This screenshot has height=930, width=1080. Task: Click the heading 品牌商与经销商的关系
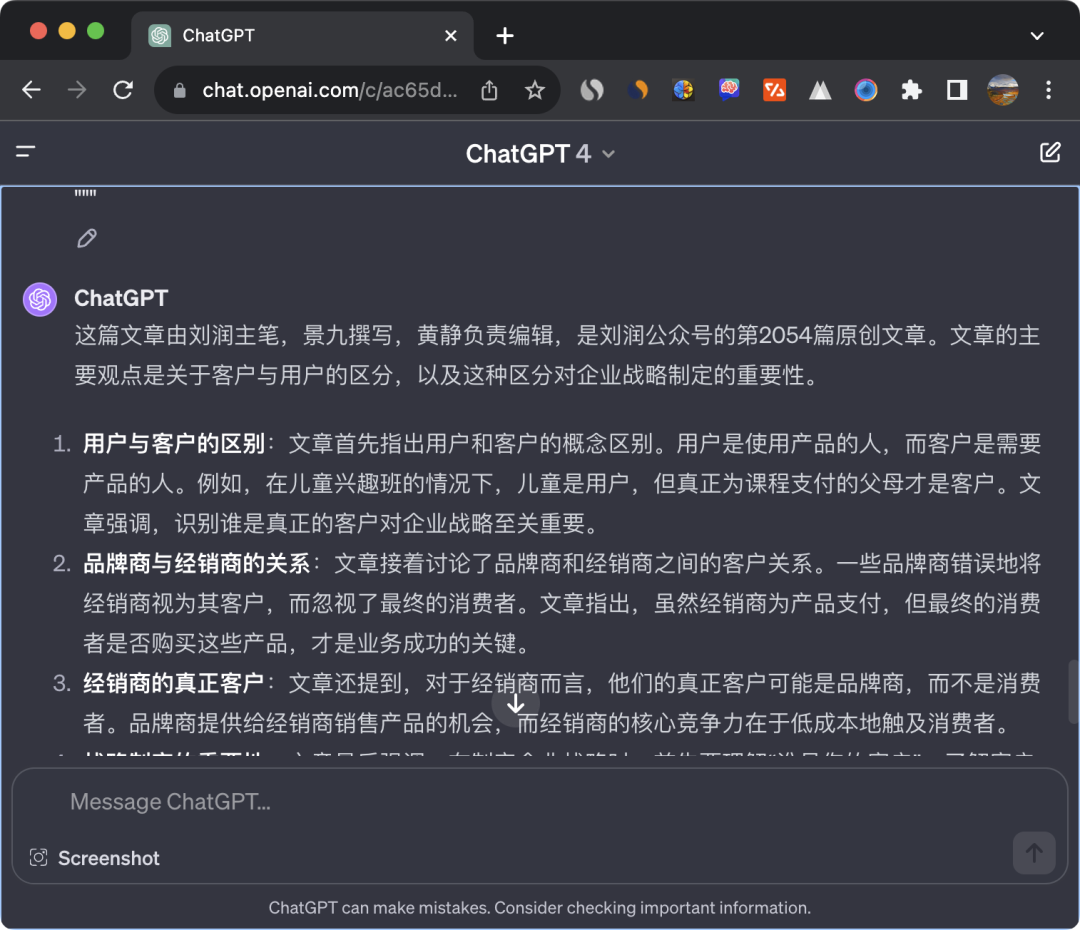(x=197, y=564)
